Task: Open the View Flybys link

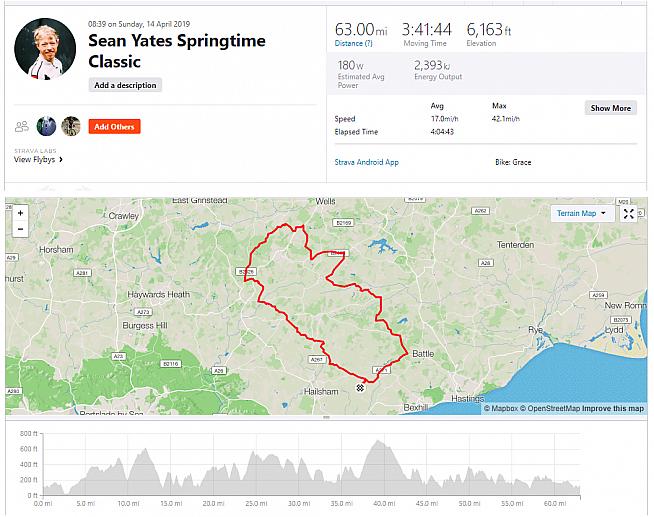Action: pyautogui.click(x=38, y=159)
